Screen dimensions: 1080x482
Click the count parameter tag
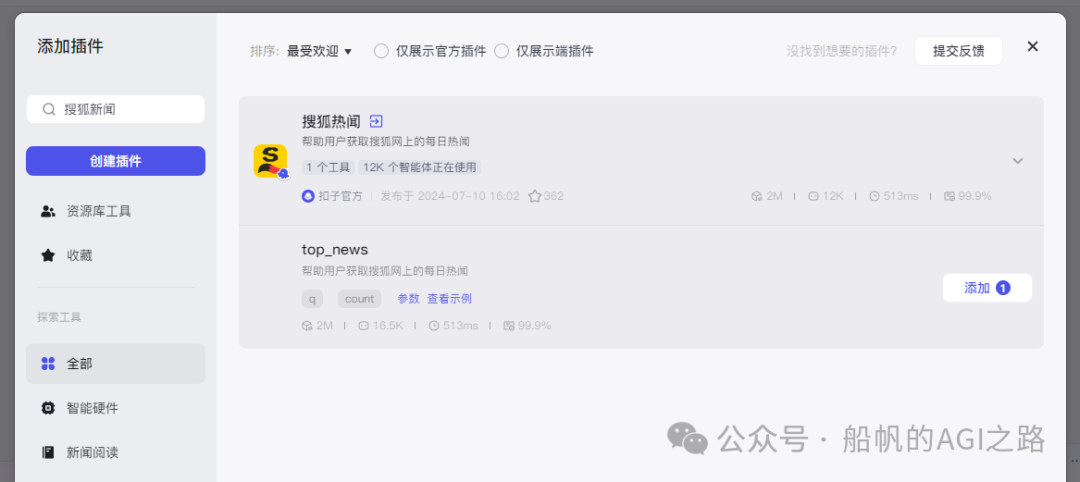tap(360, 299)
